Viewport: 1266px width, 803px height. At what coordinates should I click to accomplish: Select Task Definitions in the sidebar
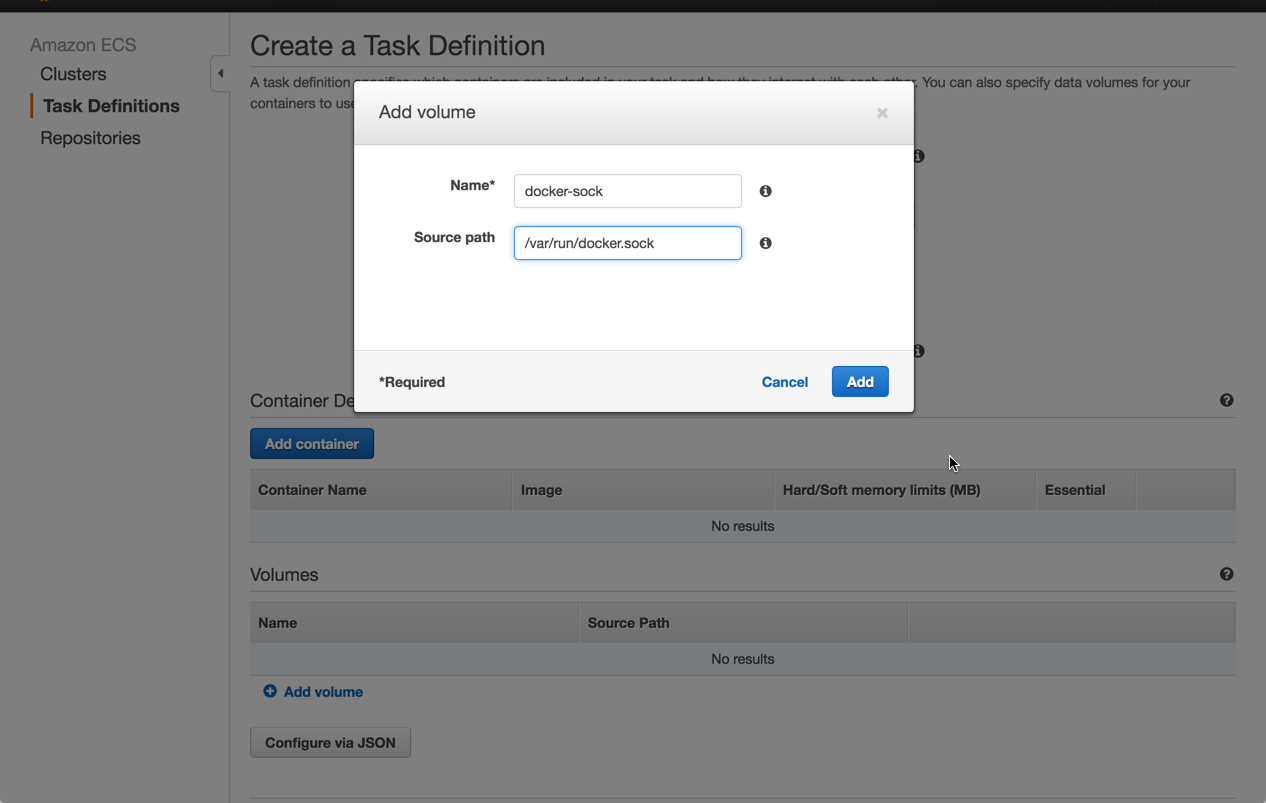coord(111,106)
